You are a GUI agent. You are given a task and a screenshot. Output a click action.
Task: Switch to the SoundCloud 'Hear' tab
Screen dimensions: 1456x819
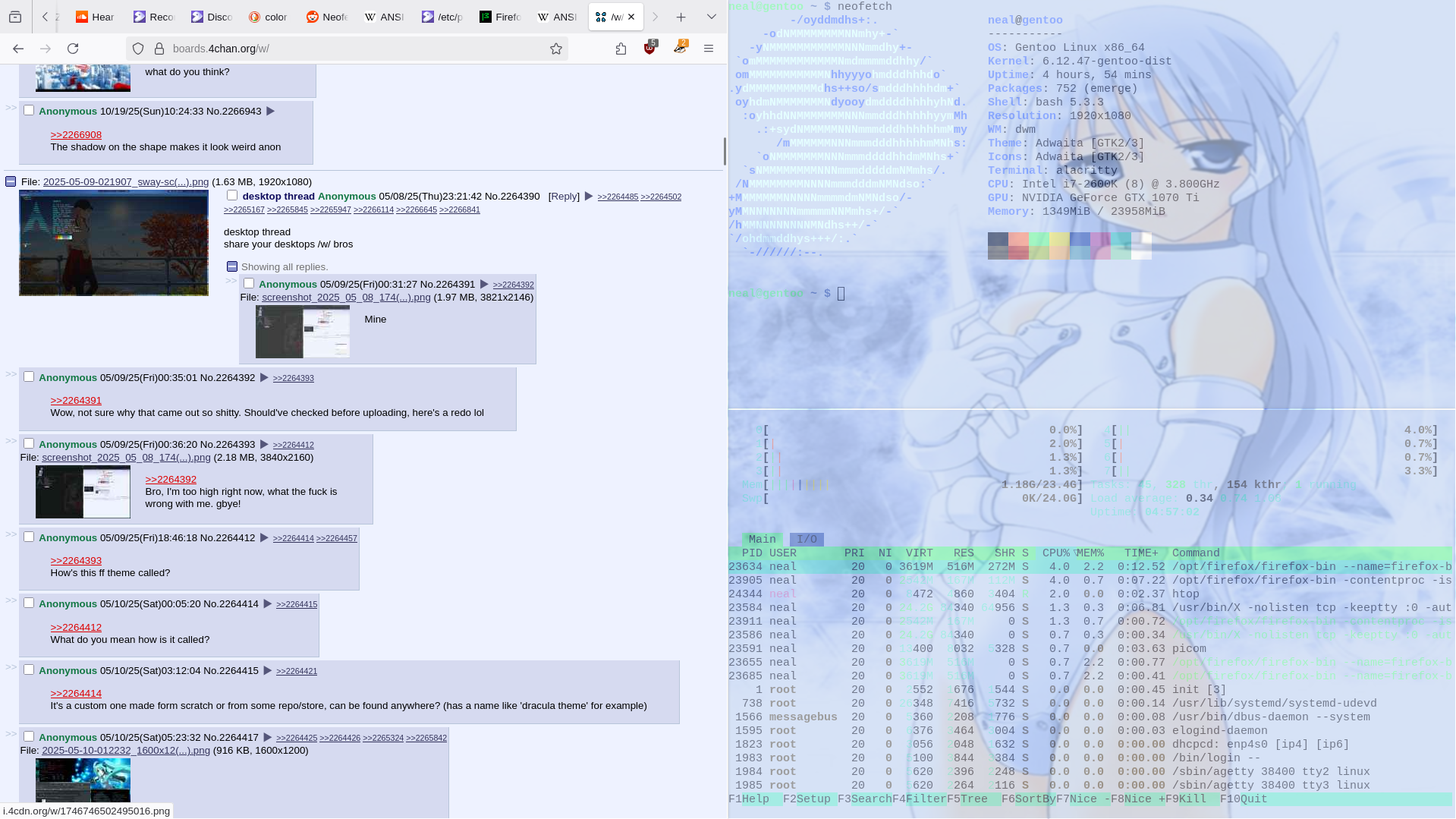95,17
